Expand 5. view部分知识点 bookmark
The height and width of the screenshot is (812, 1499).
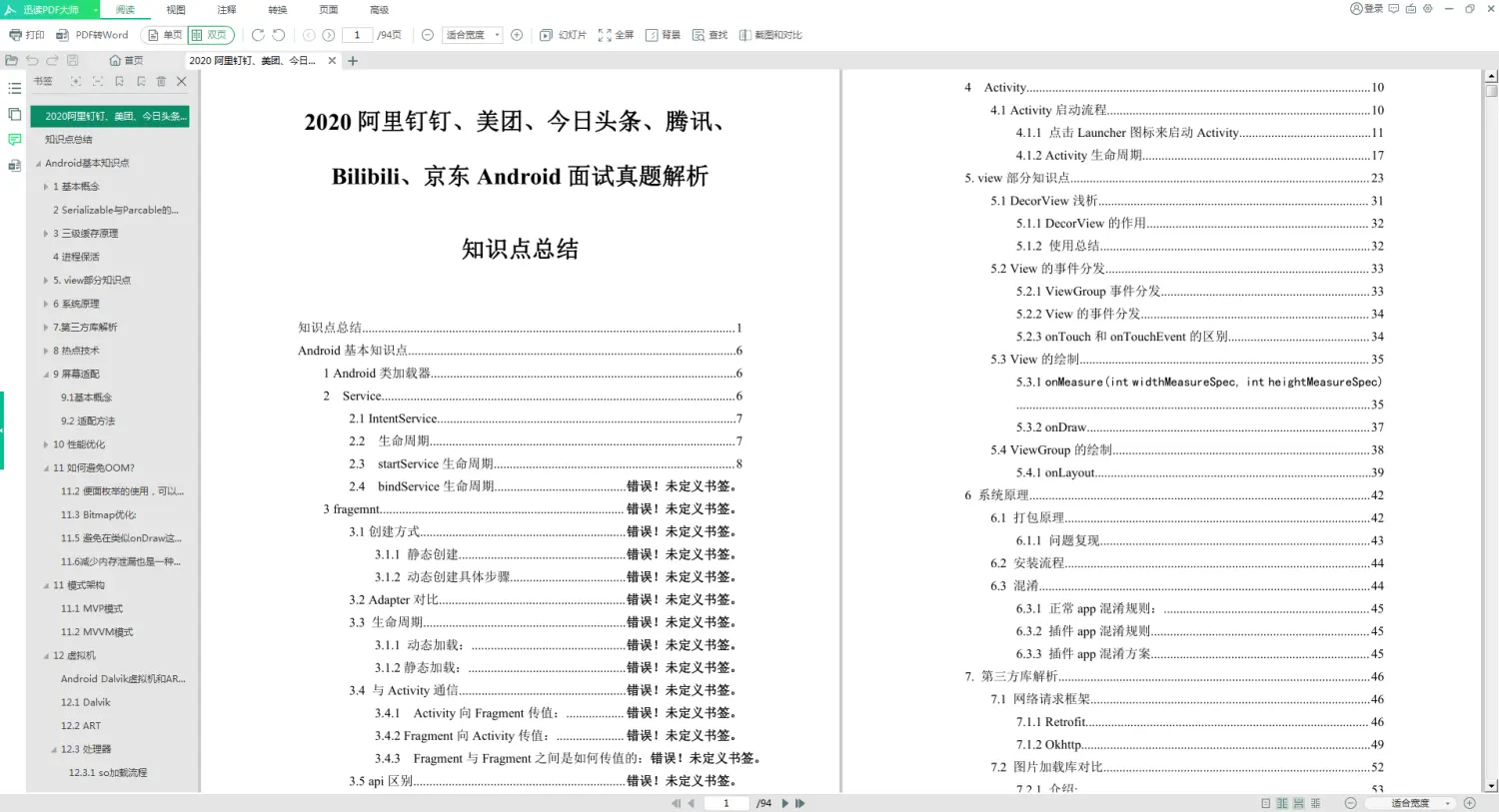coord(46,281)
